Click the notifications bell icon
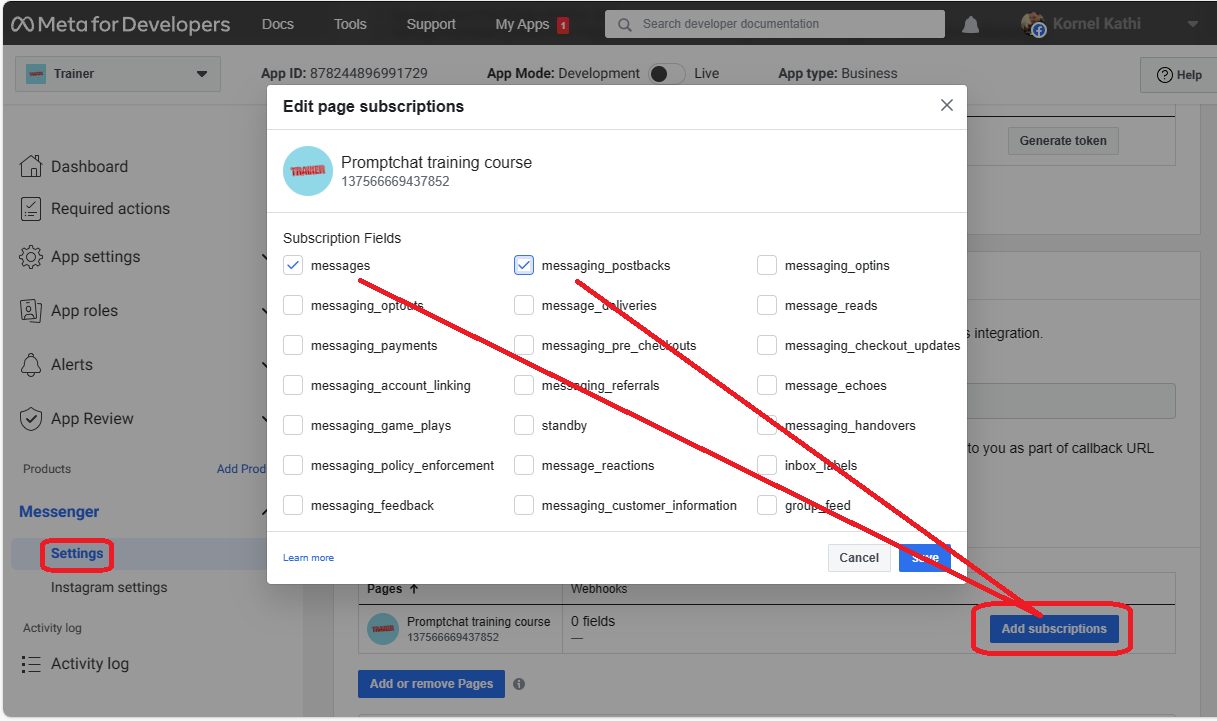This screenshot has height=721, width=1217. click(x=970, y=25)
